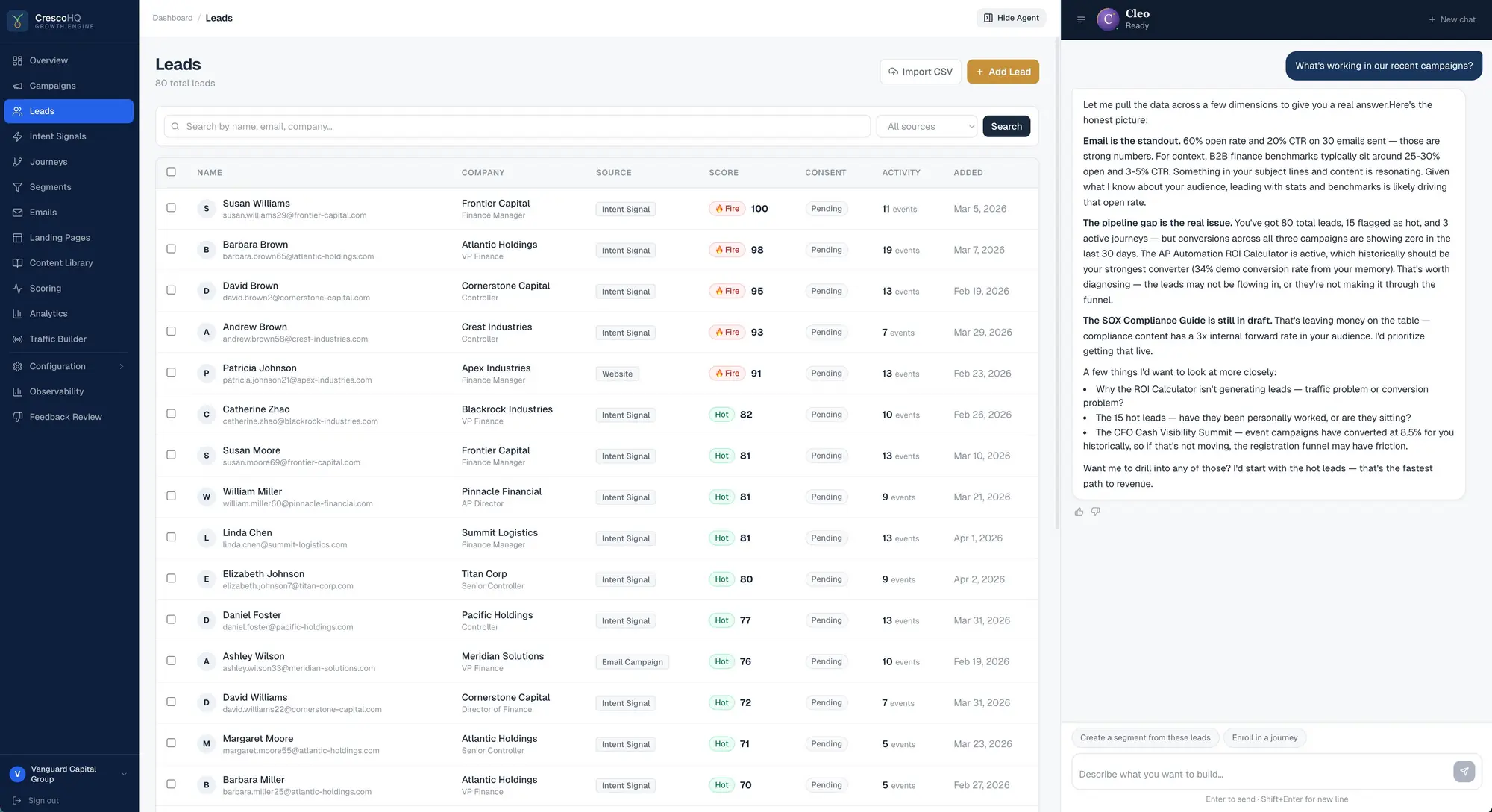Open lead Daniel Foster

[251, 615]
